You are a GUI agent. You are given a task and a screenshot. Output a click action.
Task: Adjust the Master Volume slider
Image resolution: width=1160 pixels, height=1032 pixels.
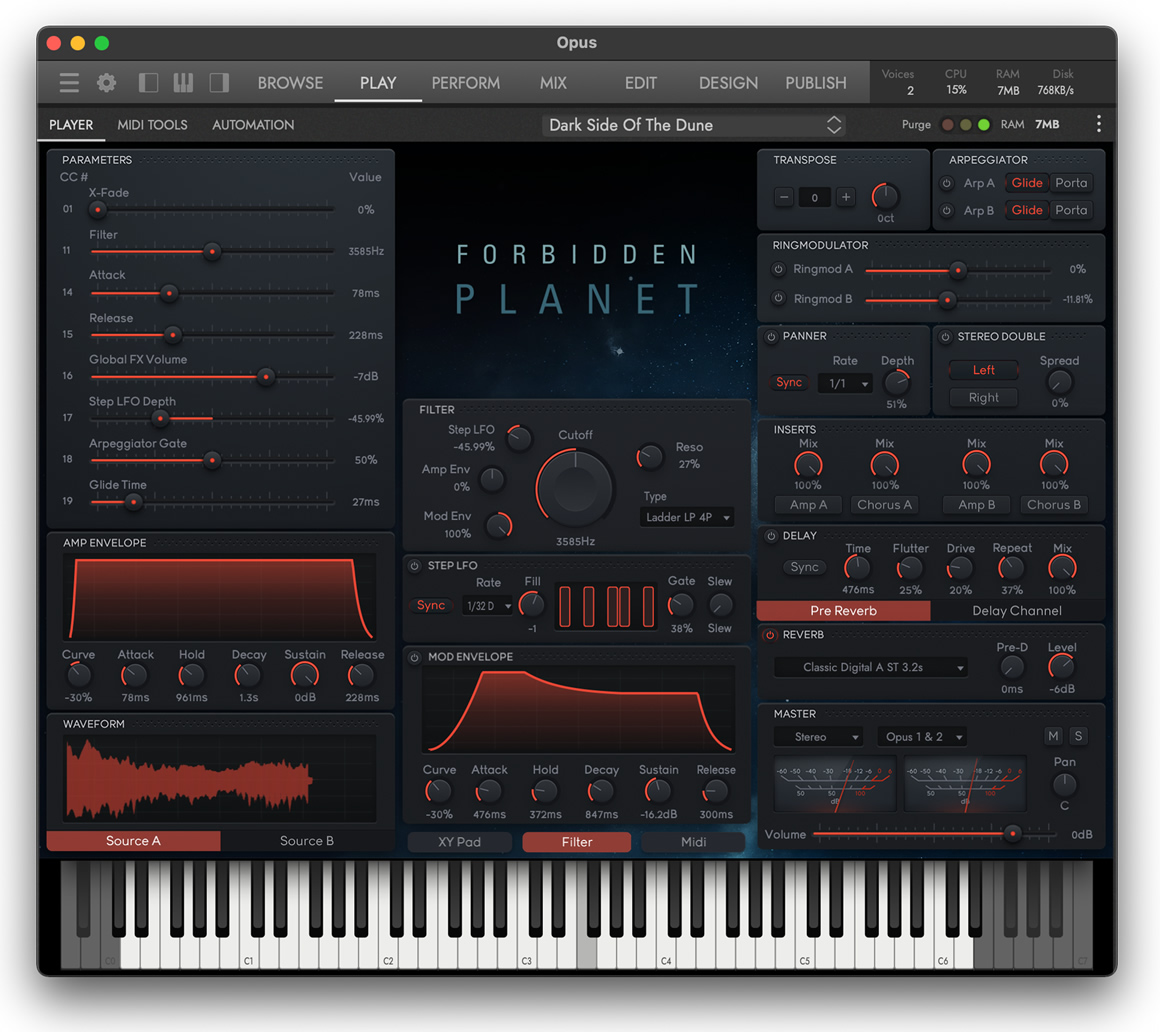935,834
